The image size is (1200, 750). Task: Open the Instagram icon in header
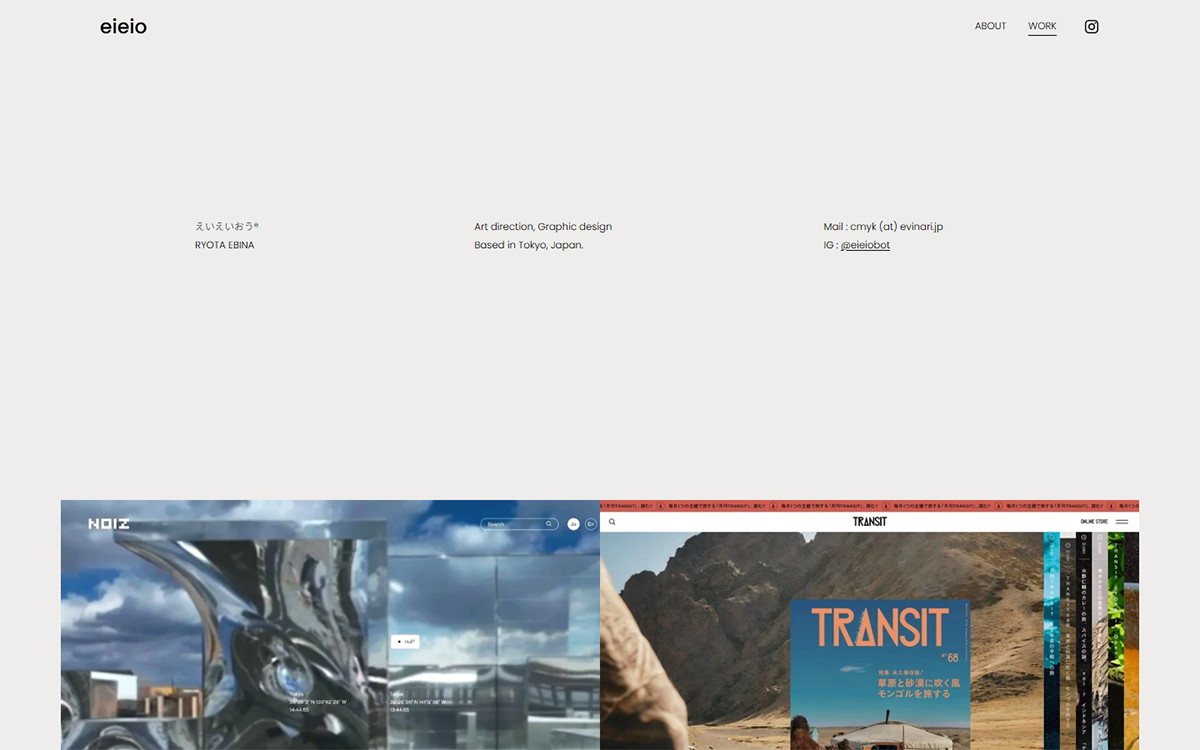click(x=1091, y=27)
